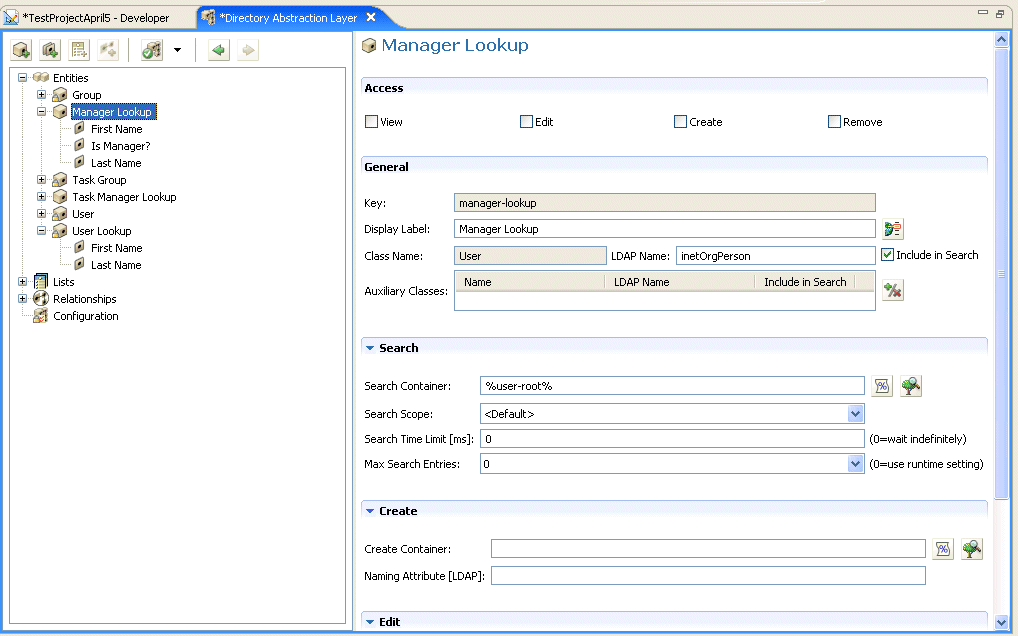Click the localize icon beside Display Label
This screenshot has width=1018, height=636.
(892, 229)
